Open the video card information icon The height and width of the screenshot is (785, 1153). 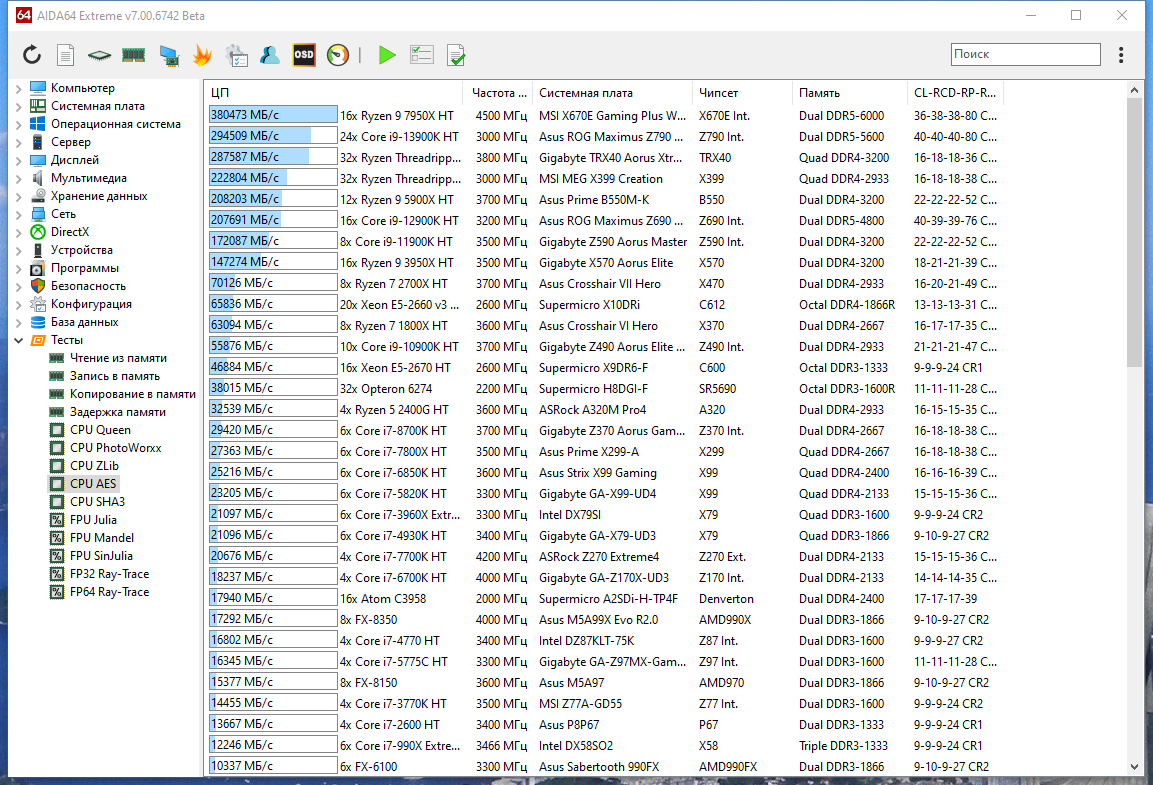click(x=168, y=55)
